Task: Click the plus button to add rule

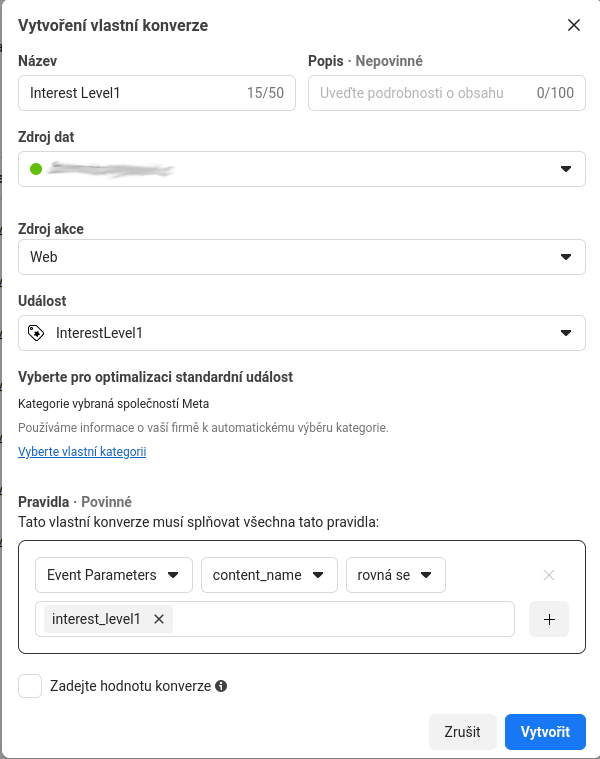Action: (549, 619)
